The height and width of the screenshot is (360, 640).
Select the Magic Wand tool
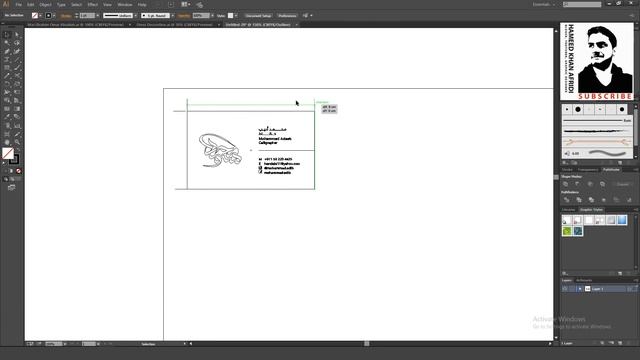point(7,42)
